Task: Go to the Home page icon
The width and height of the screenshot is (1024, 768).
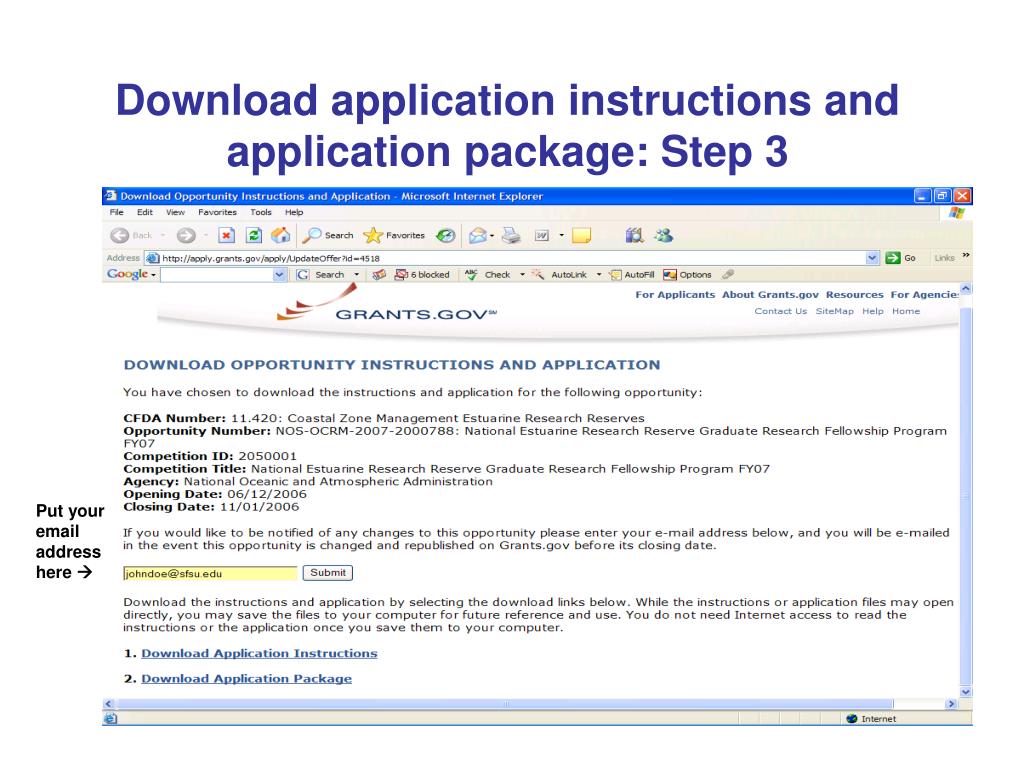Action: click(281, 235)
